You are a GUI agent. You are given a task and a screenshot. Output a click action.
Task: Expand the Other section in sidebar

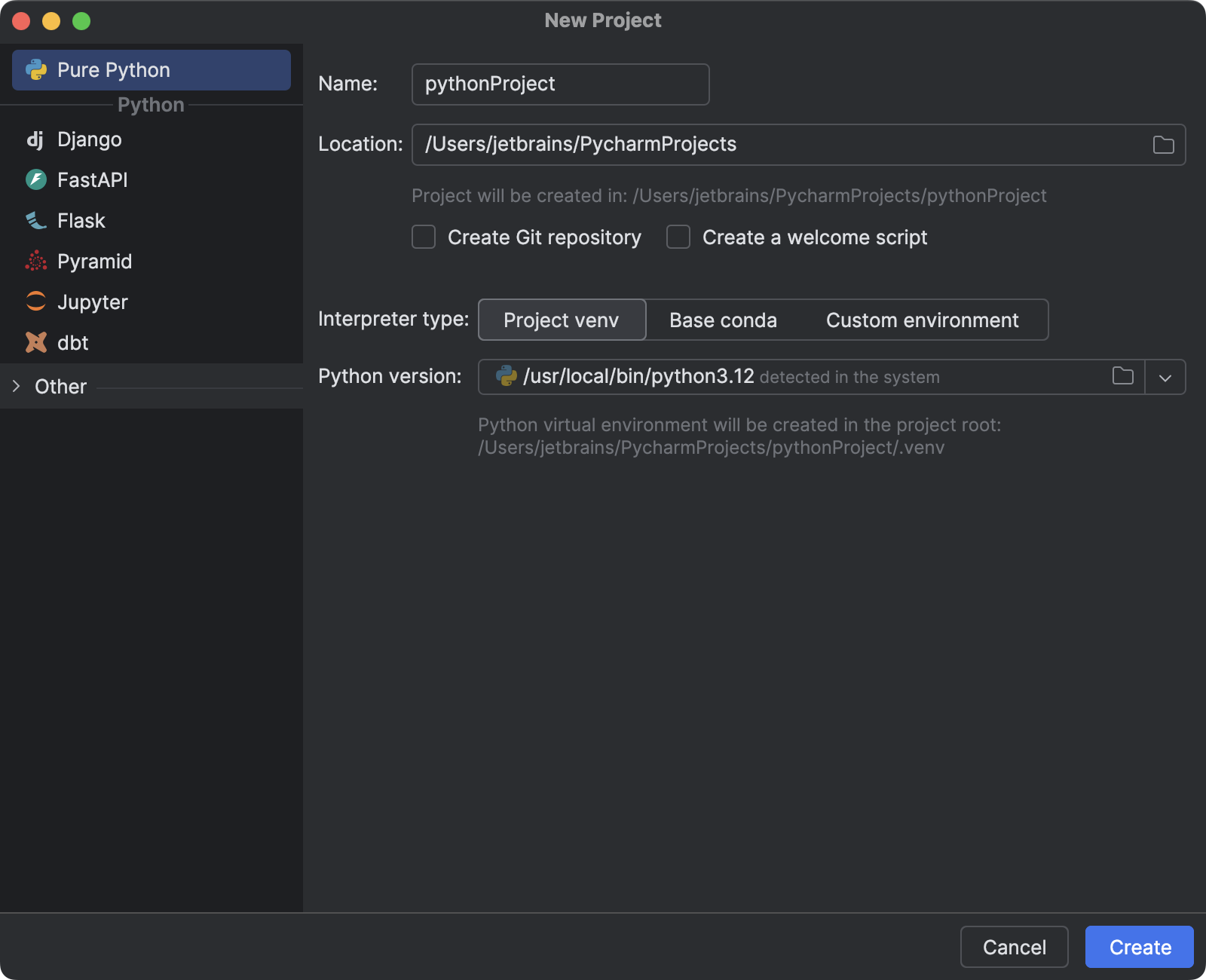[x=16, y=386]
